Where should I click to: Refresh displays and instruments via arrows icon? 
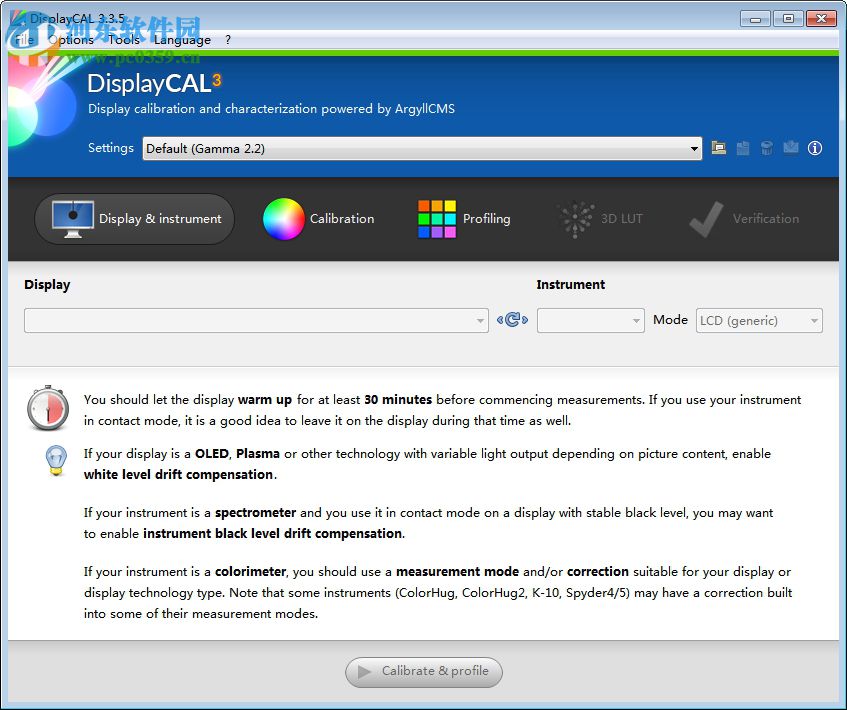click(512, 320)
